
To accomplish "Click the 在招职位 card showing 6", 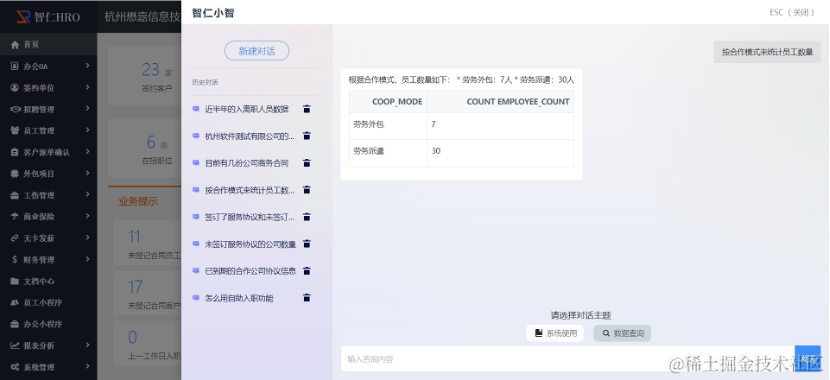I will pos(145,148).
